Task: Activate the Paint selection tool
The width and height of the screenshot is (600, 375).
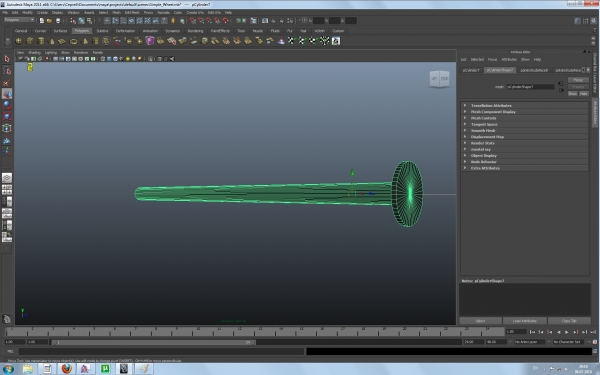Action: (x=7, y=82)
